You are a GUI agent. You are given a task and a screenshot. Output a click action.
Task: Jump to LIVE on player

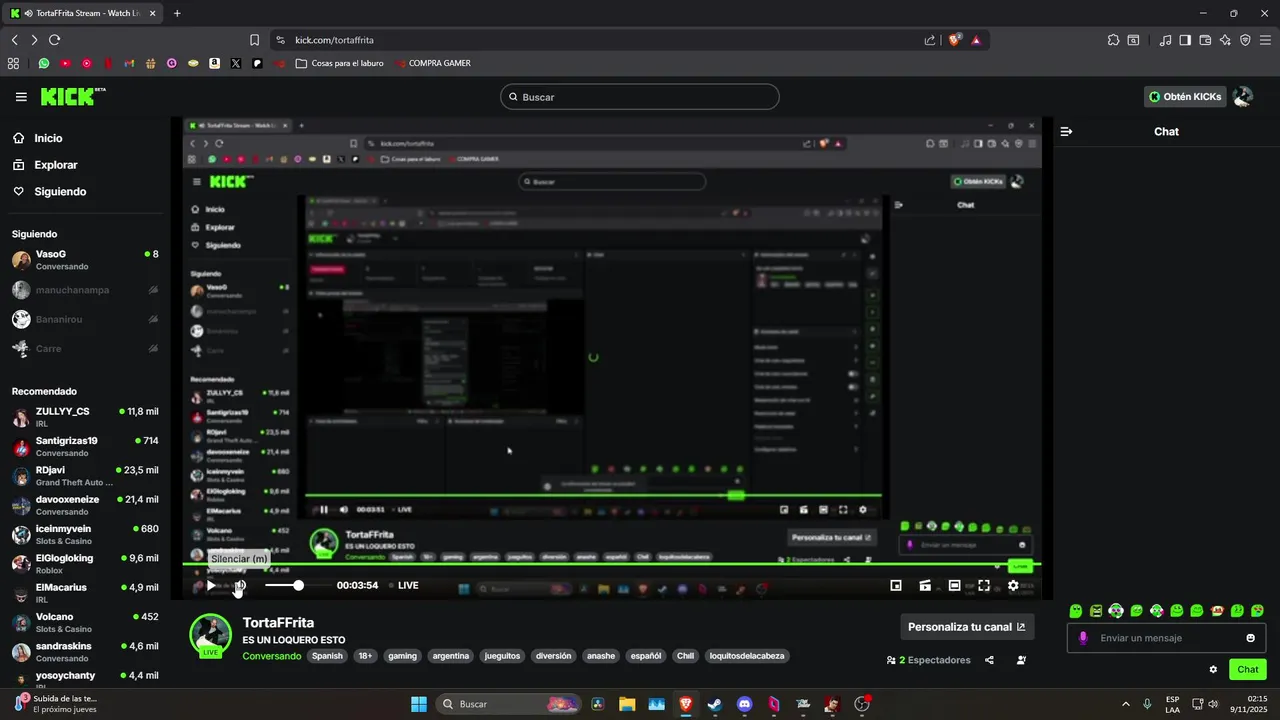(408, 585)
